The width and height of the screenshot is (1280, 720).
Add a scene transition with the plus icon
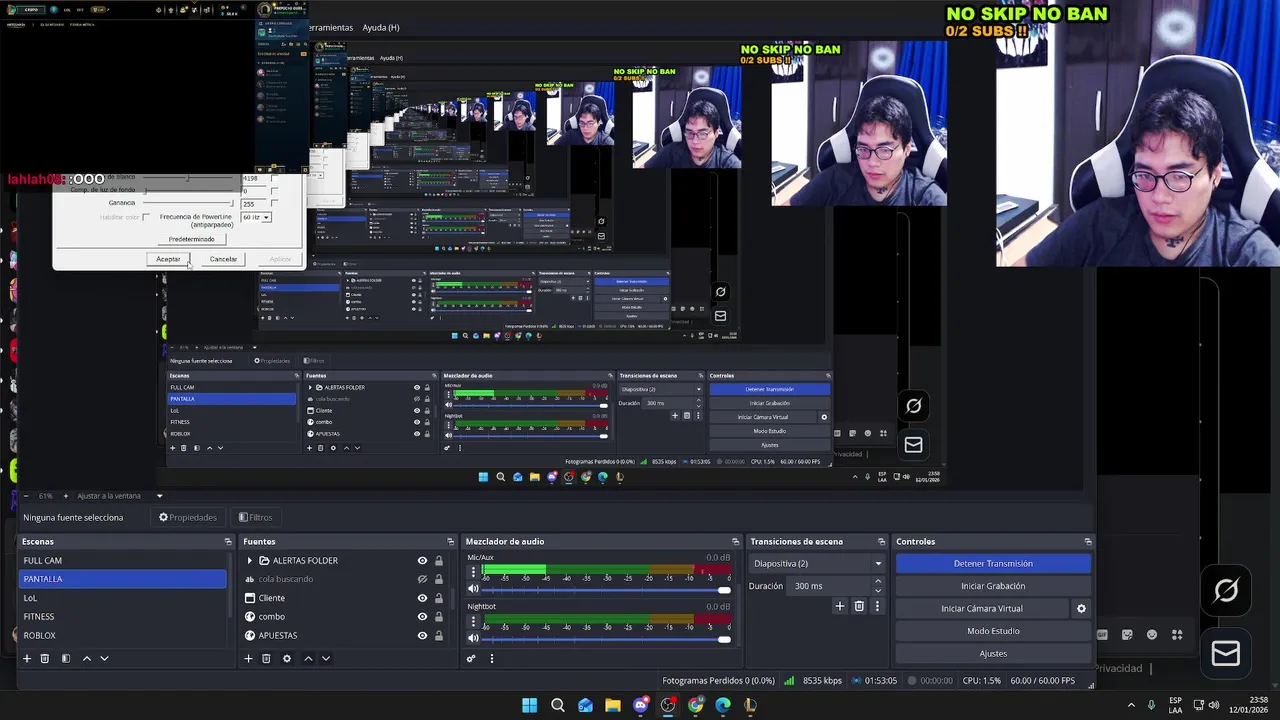[x=840, y=606]
